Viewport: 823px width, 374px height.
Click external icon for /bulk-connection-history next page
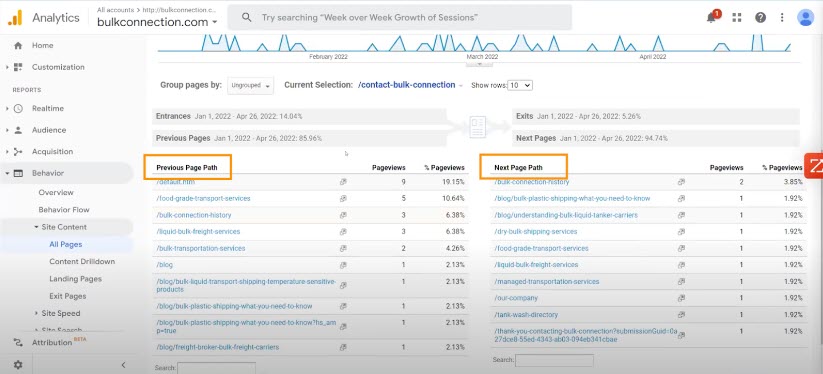[681, 181]
